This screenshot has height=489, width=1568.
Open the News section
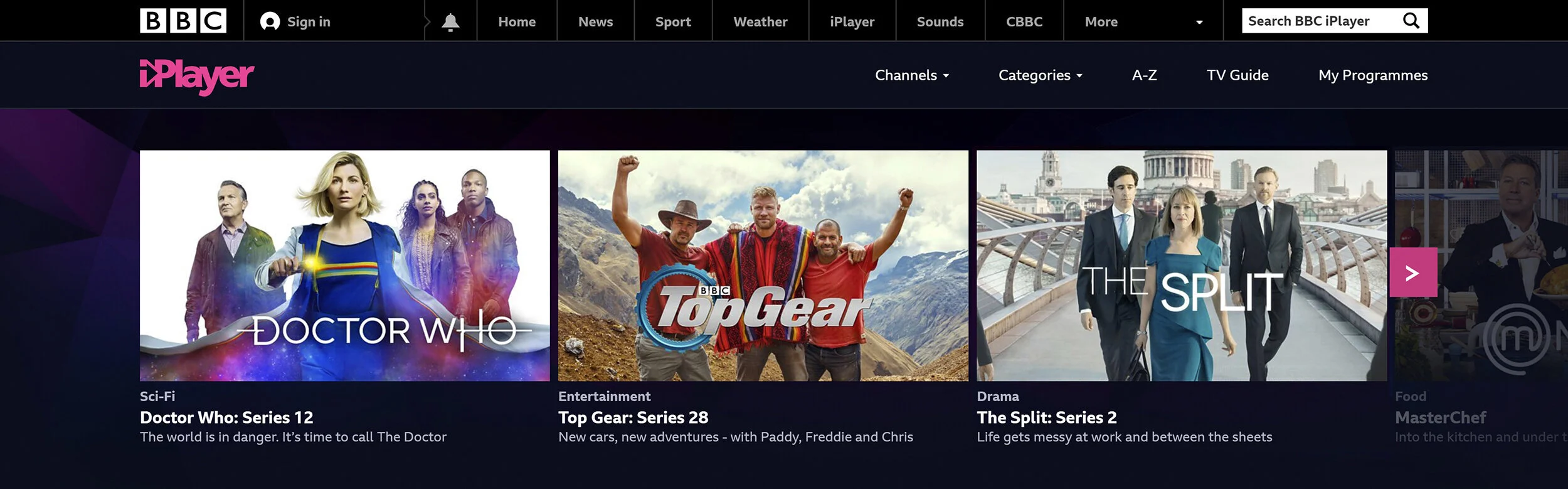(x=595, y=22)
